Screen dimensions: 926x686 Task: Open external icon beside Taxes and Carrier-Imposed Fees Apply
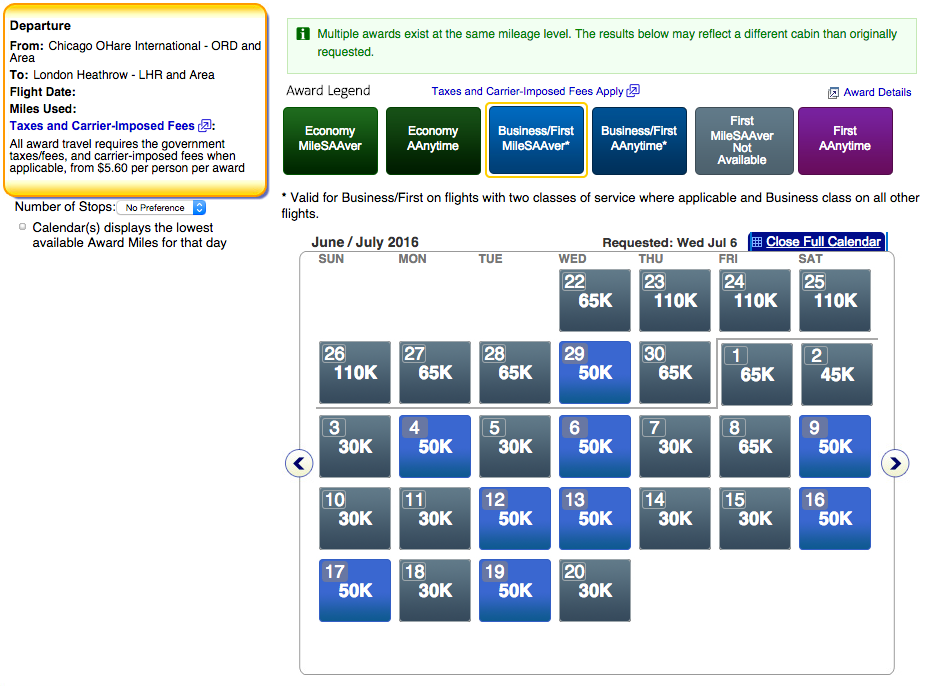click(x=632, y=91)
